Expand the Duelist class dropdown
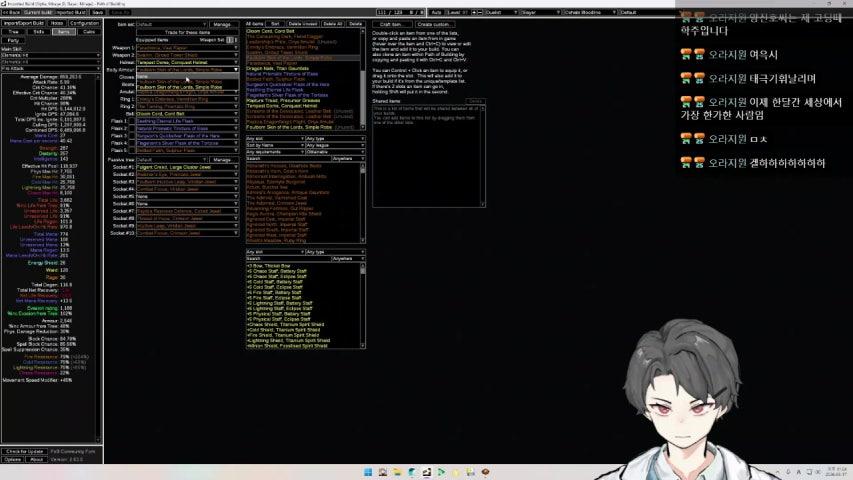The image size is (853, 480). pyautogui.click(x=503, y=12)
